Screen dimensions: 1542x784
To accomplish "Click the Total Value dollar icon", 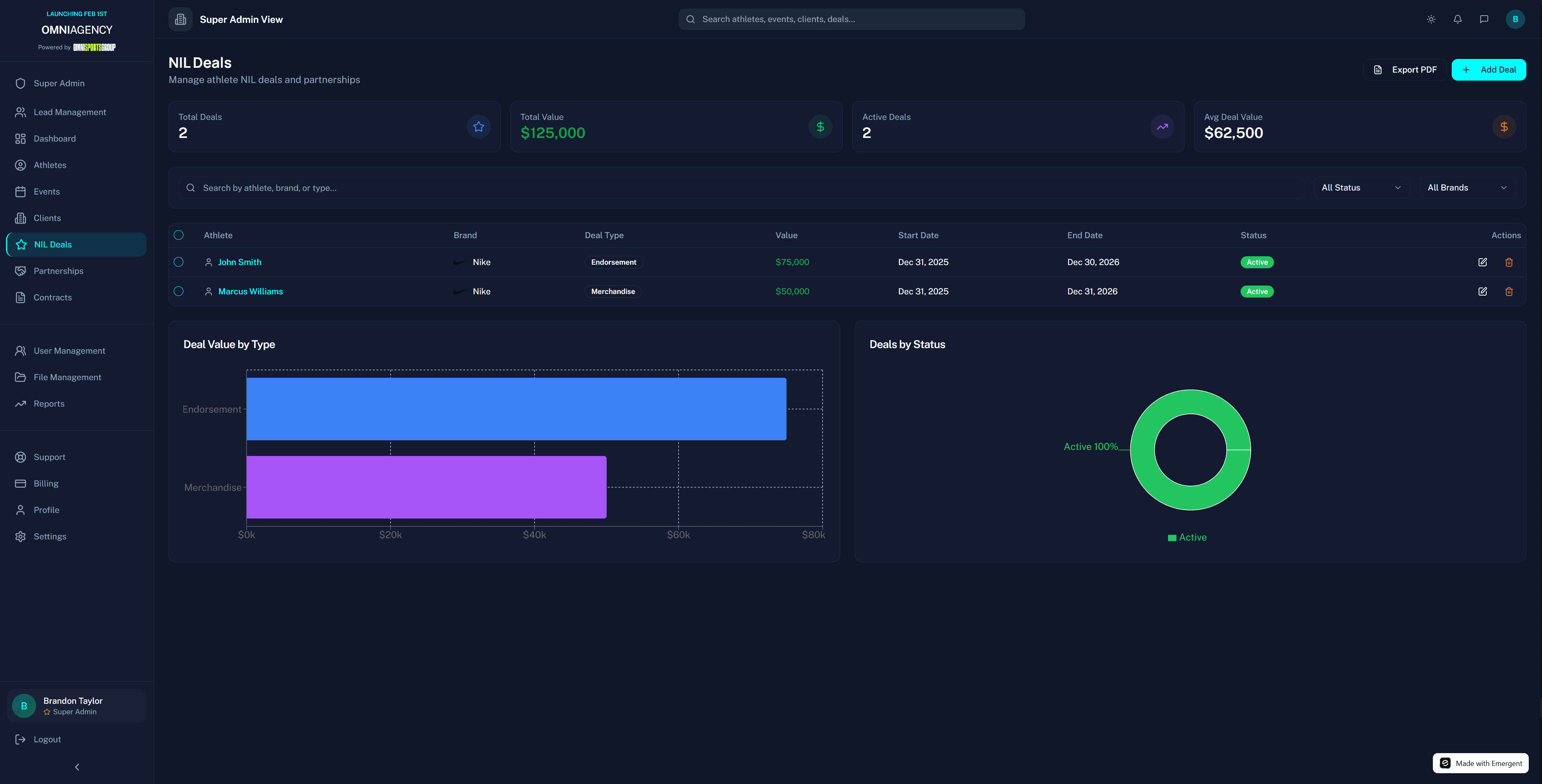I will click(x=820, y=127).
